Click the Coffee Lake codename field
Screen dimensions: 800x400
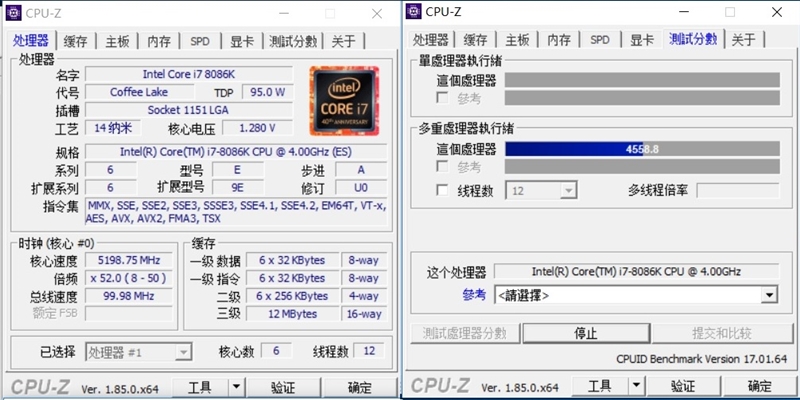(139, 92)
